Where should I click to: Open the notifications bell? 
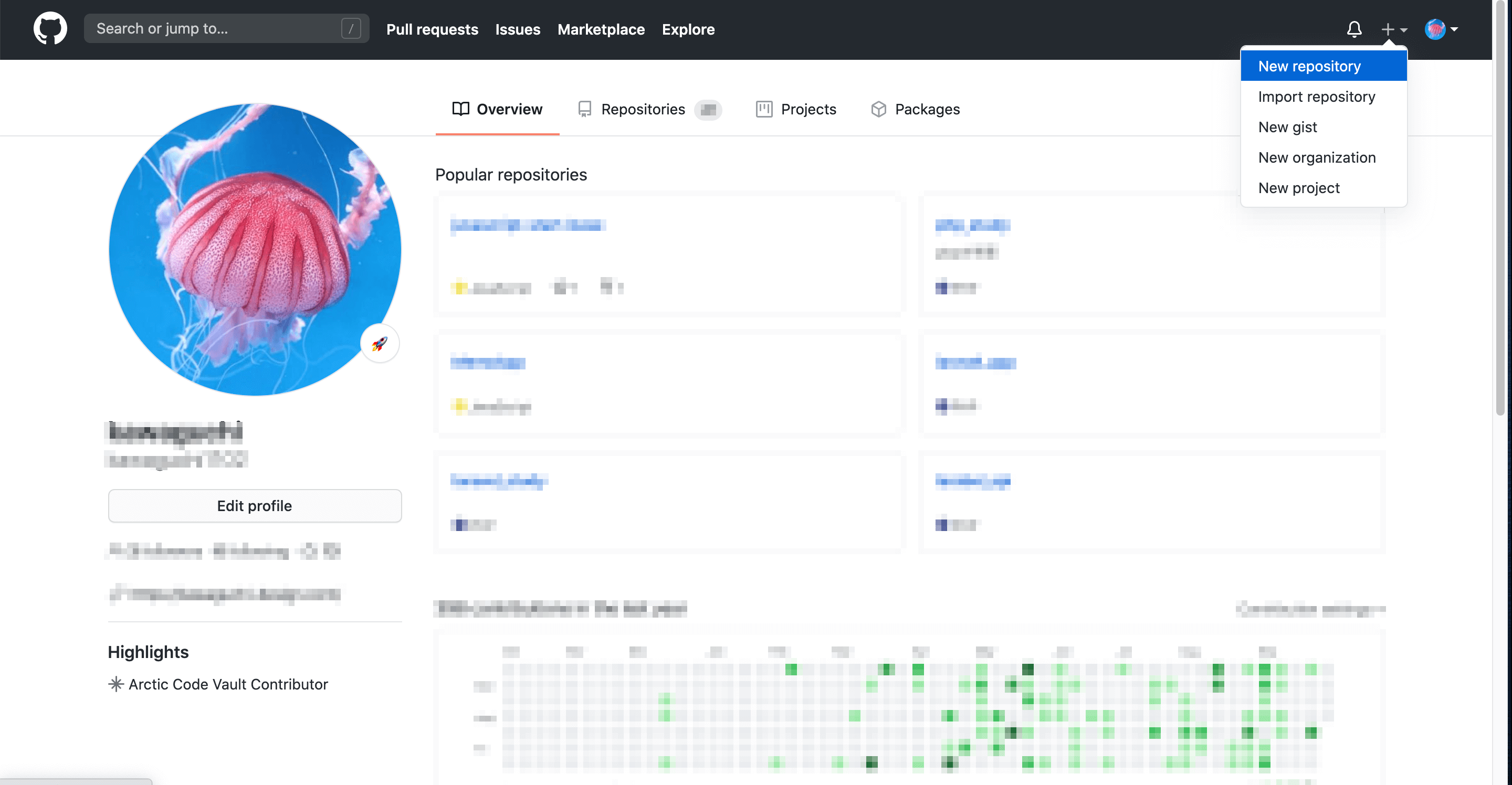pyautogui.click(x=1353, y=29)
